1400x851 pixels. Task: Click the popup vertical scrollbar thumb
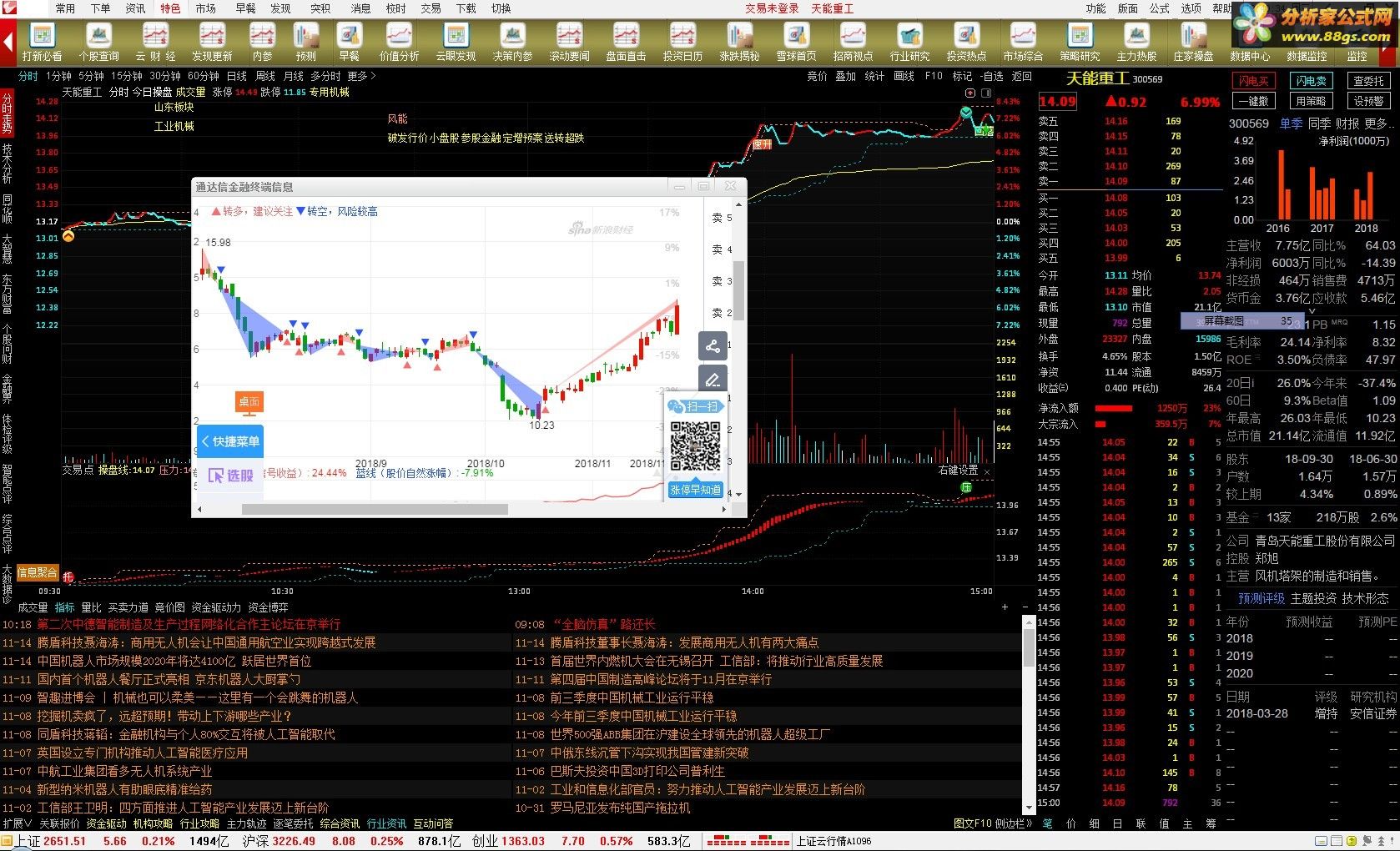[738, 290]
